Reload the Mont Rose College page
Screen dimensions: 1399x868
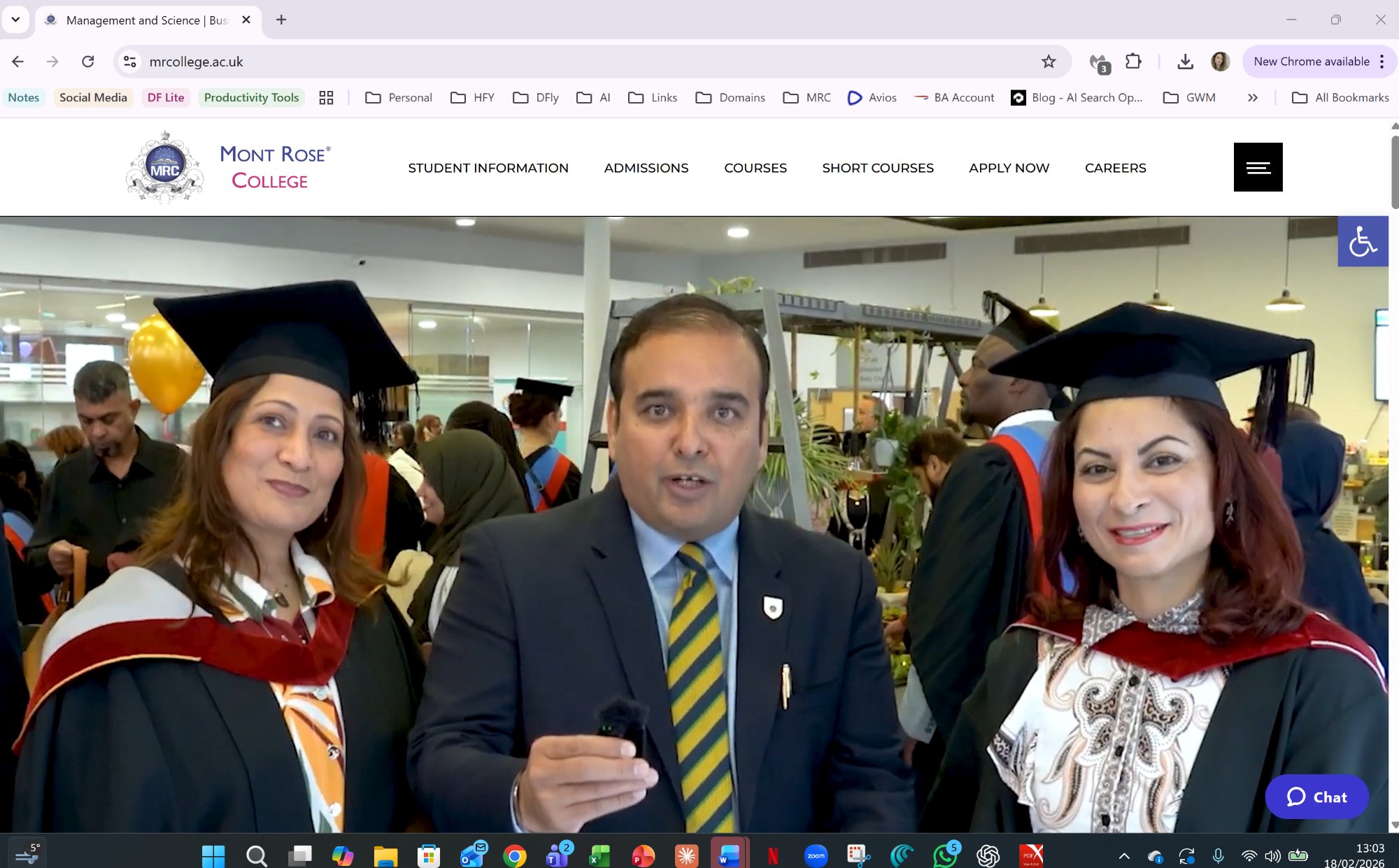coord(88,62)
